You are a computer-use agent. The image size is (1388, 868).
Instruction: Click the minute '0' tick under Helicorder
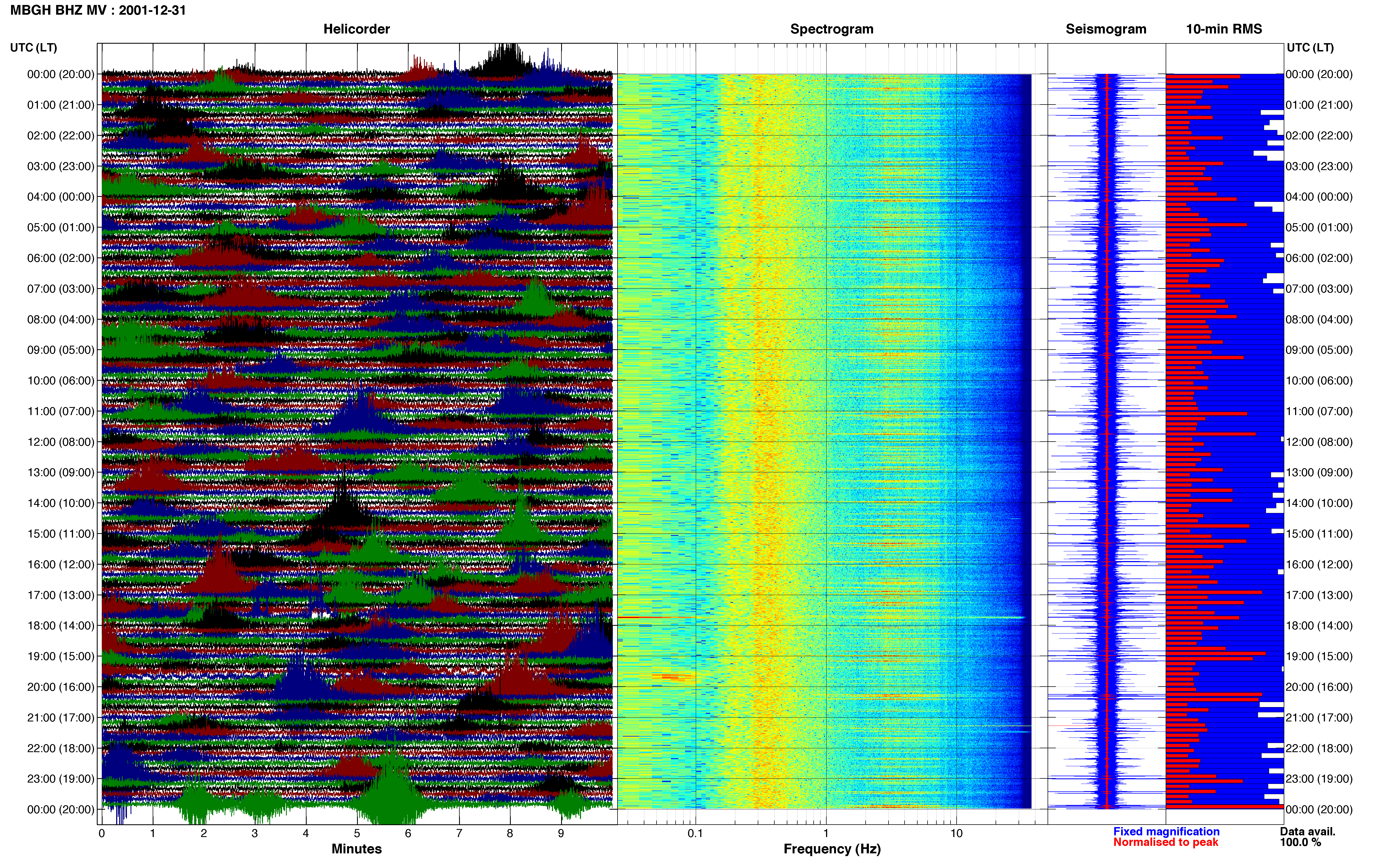101,833
